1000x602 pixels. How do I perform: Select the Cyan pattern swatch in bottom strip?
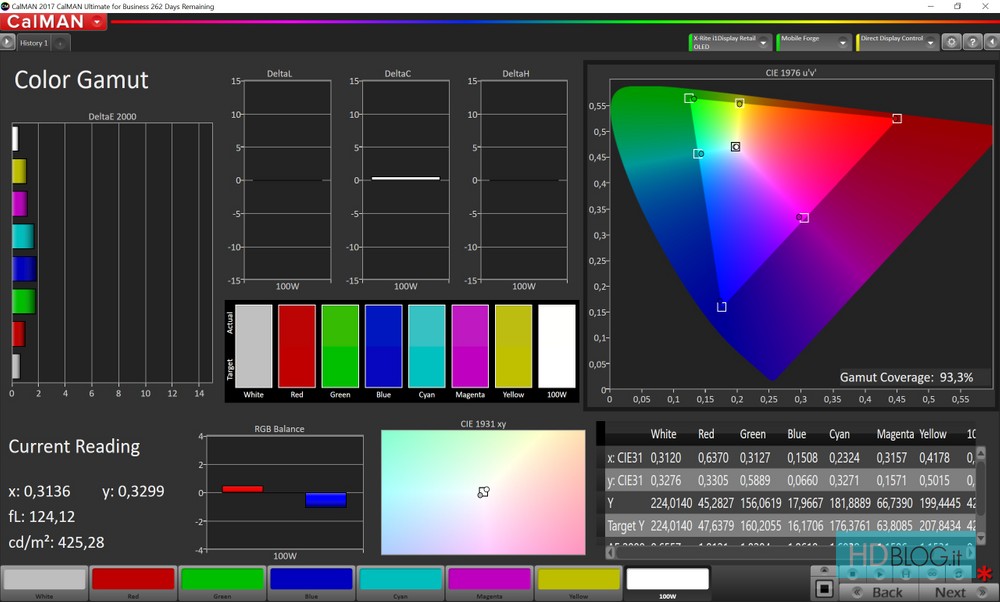point(401,583)
